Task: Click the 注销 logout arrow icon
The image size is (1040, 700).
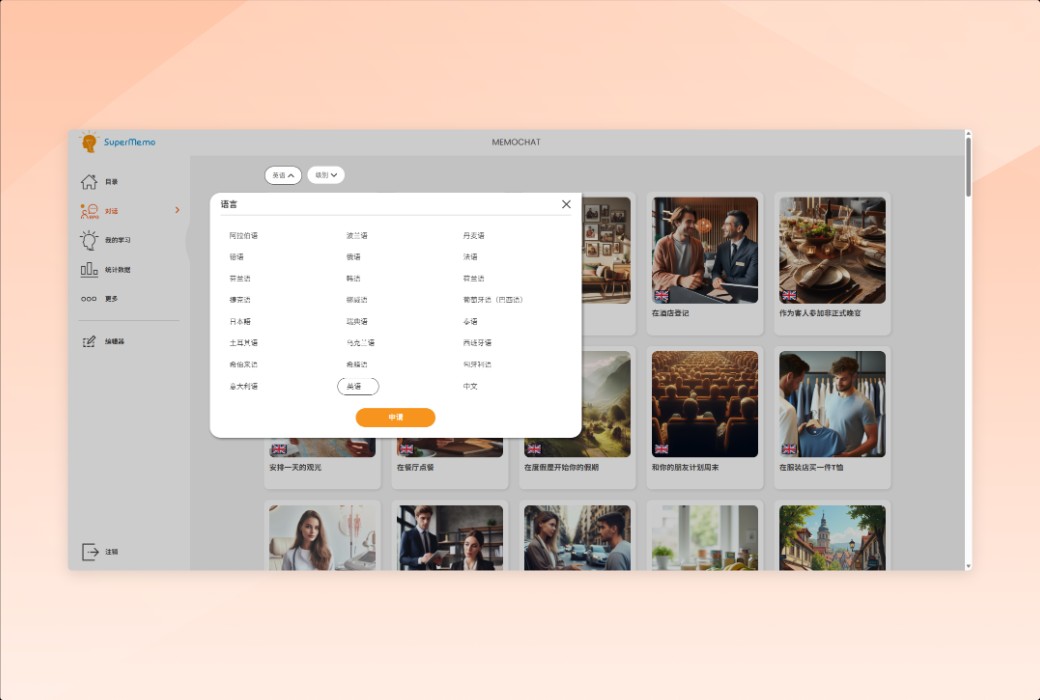Action: pyautogui.click(x=90, y=552)
